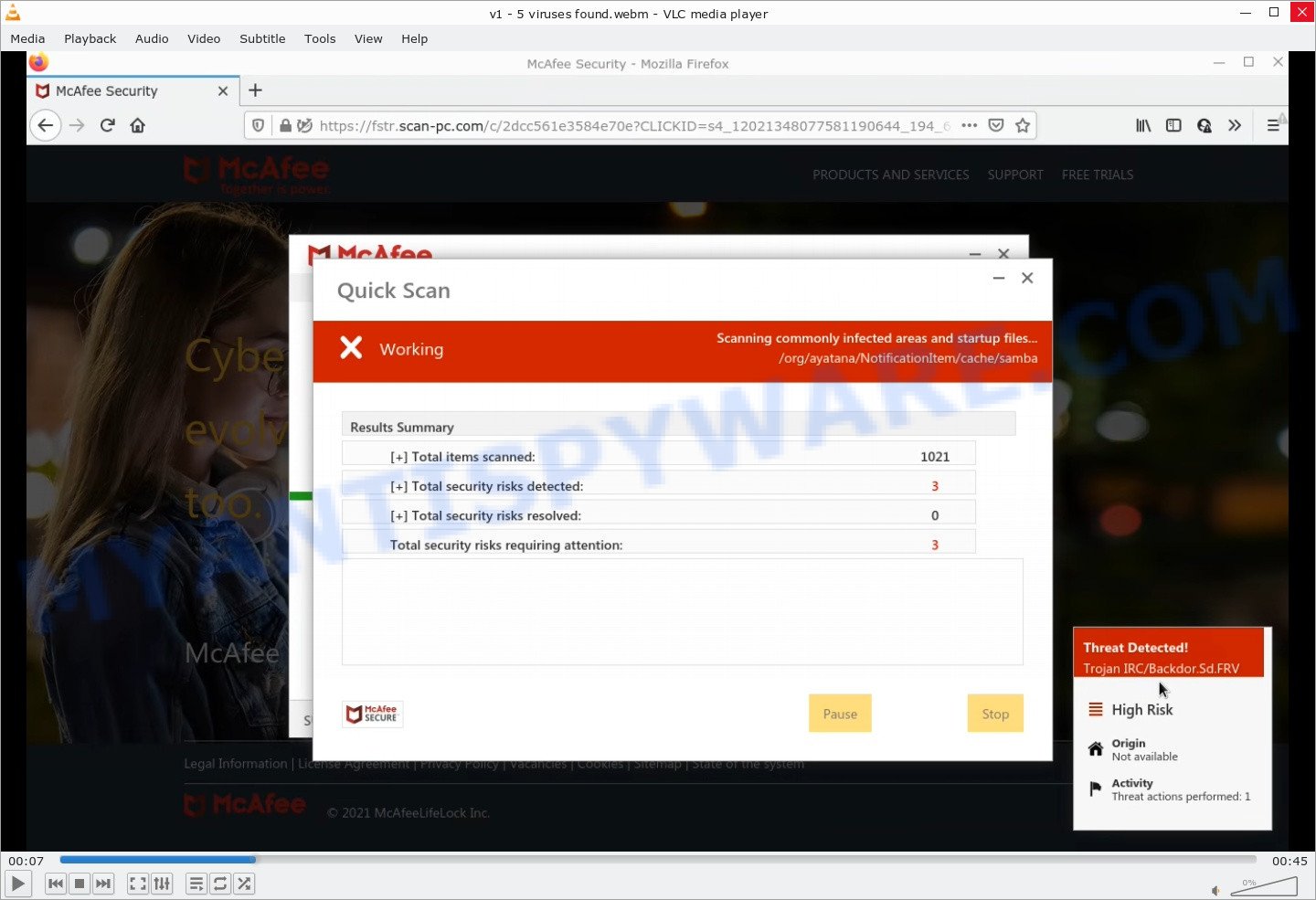
Task: Skip to next media in VLC
Action: tap(103, 884)
